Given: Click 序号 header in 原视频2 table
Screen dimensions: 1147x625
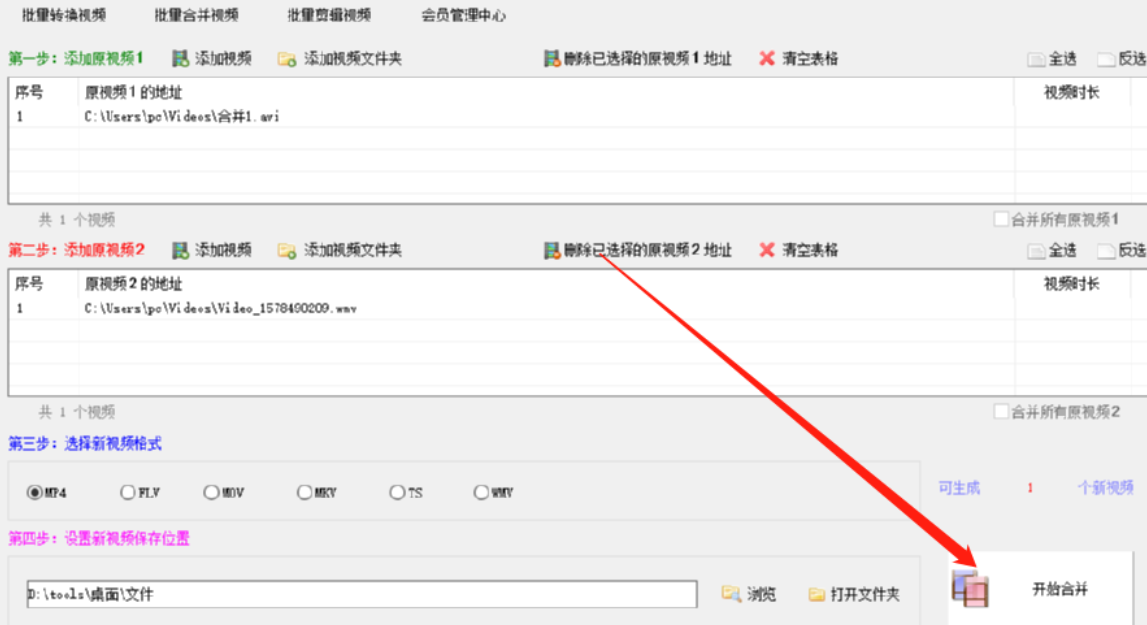Looking at the screenshot, I should point(29,284).
